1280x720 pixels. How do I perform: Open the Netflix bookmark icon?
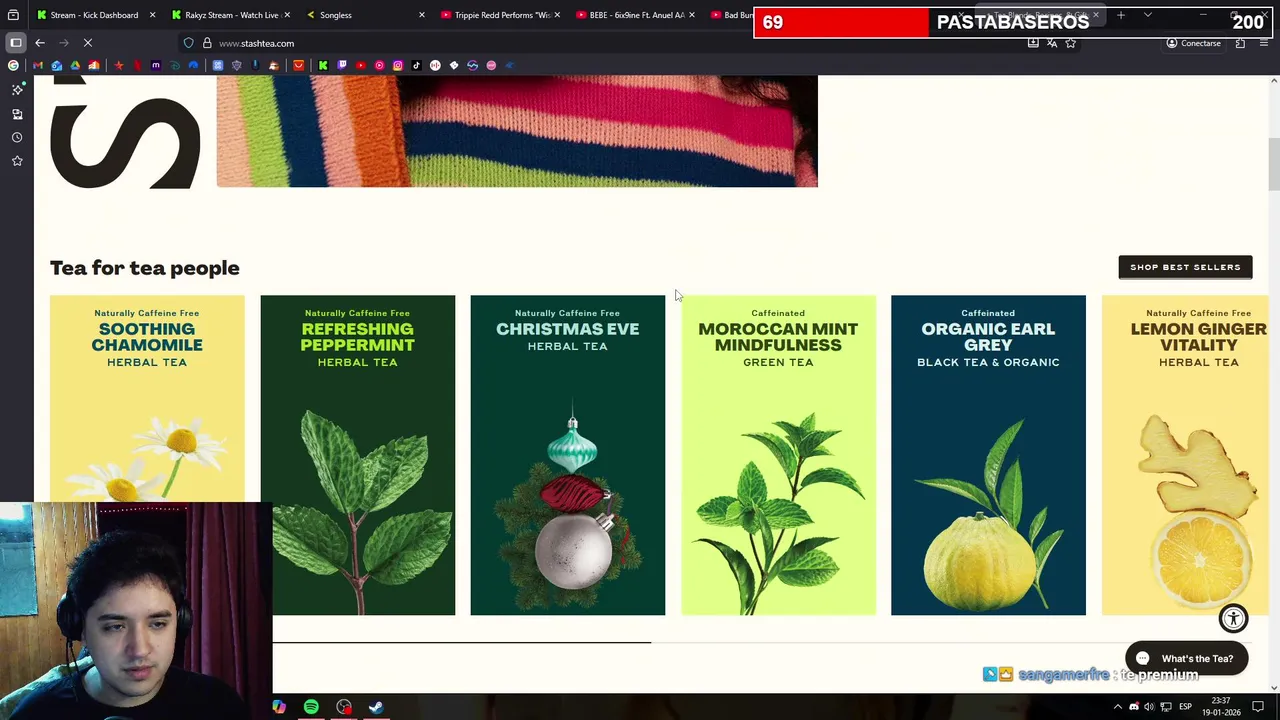pyautogui.click(x=137, y=65)
